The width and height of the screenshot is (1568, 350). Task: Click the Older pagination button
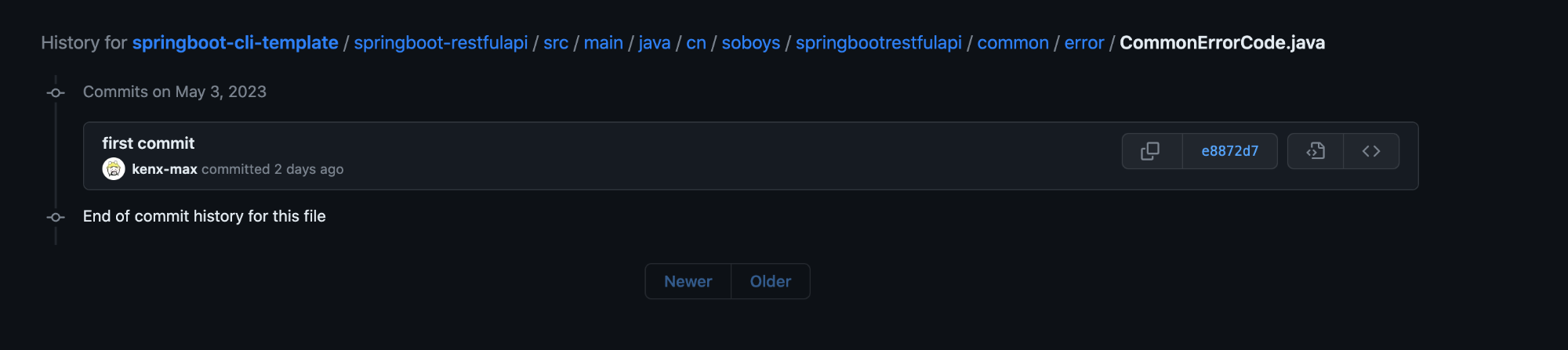point(771,281)
